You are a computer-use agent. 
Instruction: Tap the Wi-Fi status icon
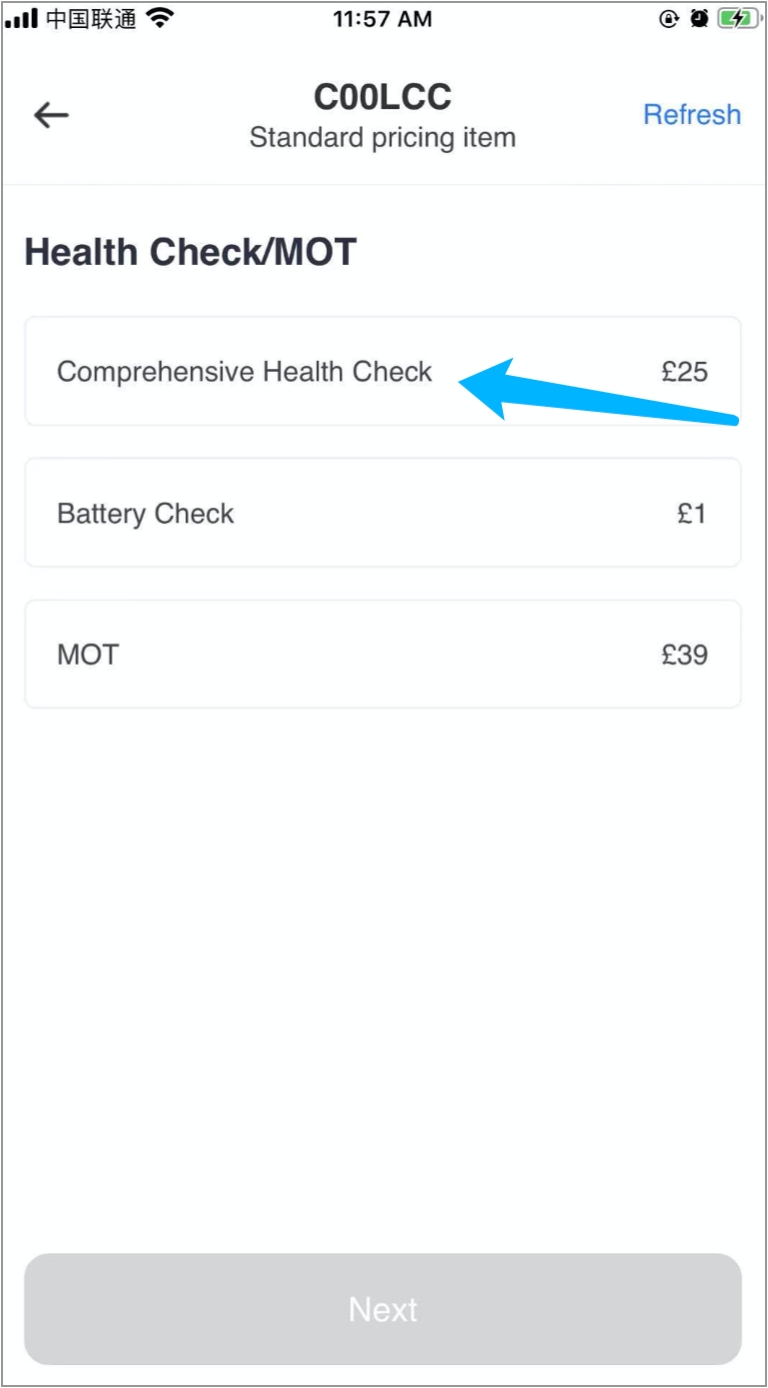click(159, 18)
